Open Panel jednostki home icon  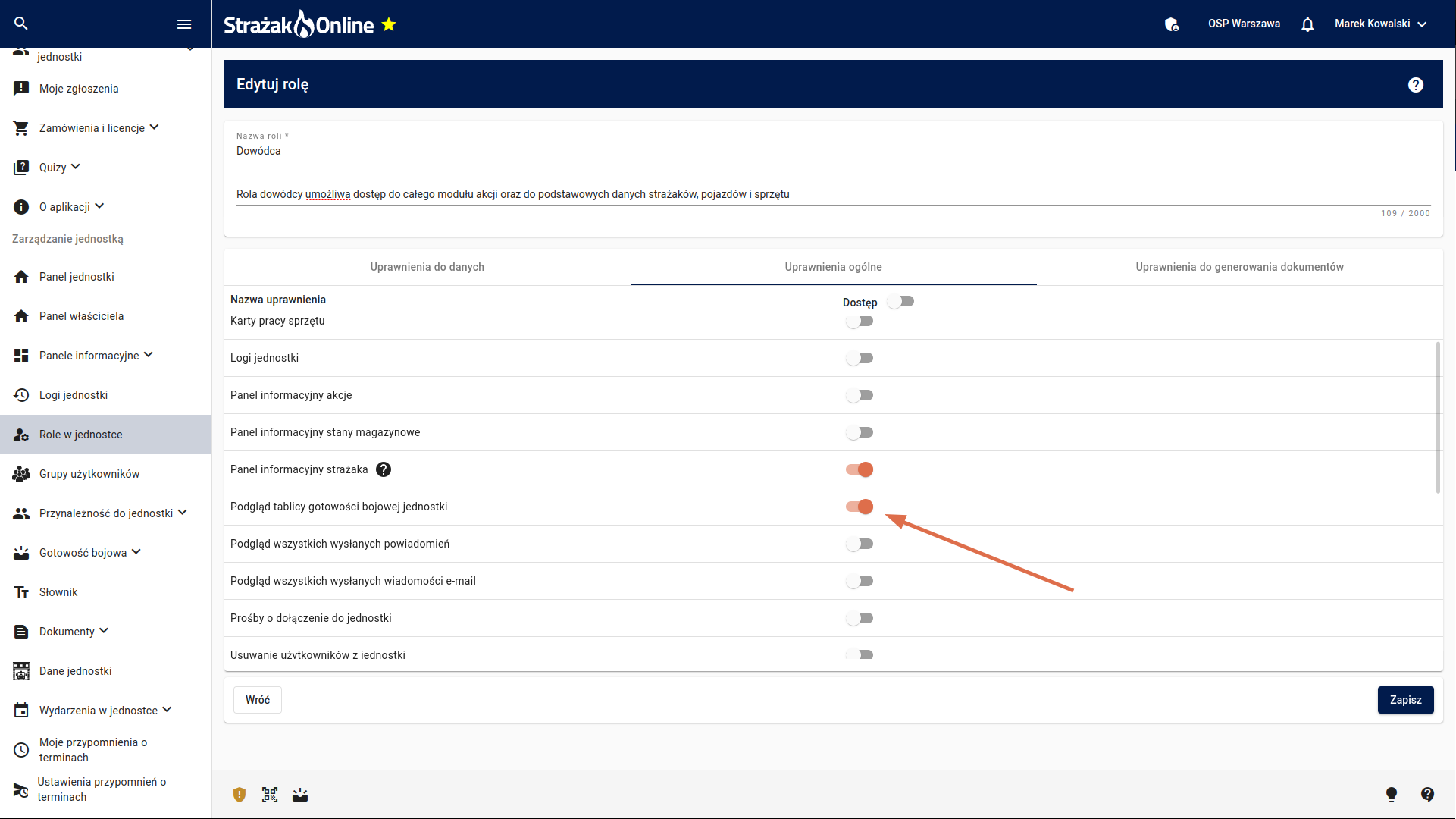pyautogui.click(x=21, y=277)
